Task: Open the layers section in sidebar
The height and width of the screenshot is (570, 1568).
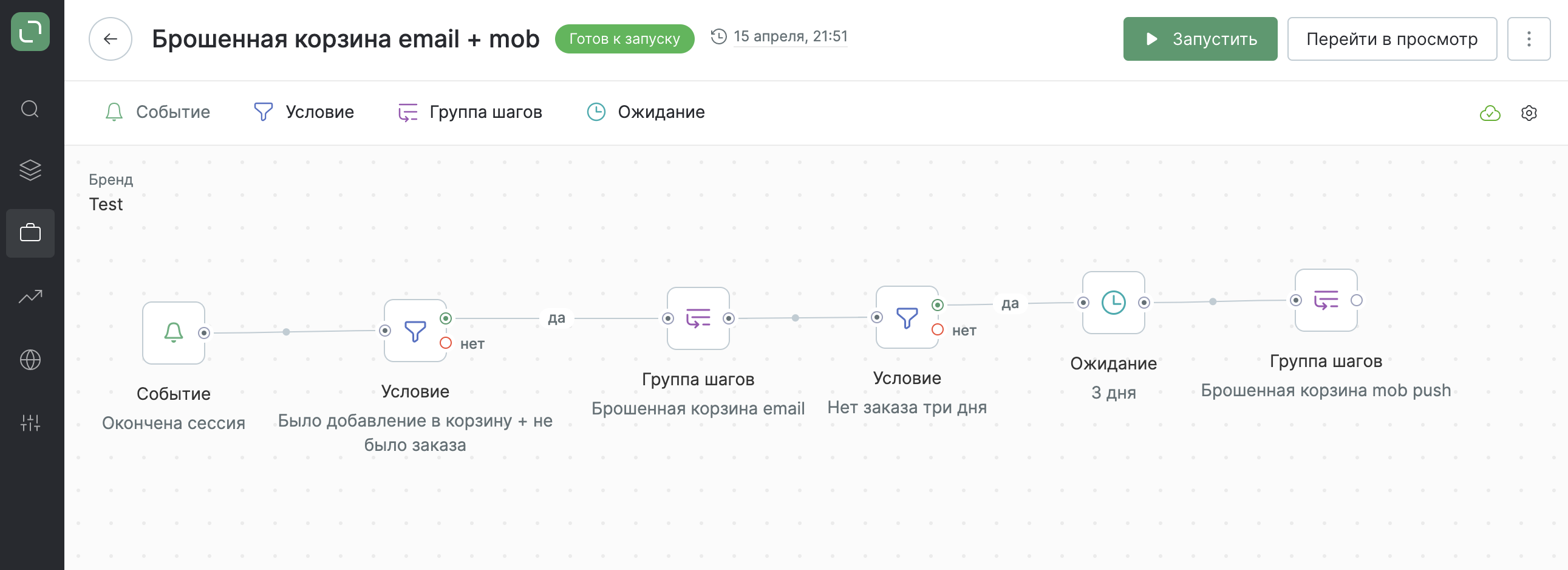Action: 30,171
